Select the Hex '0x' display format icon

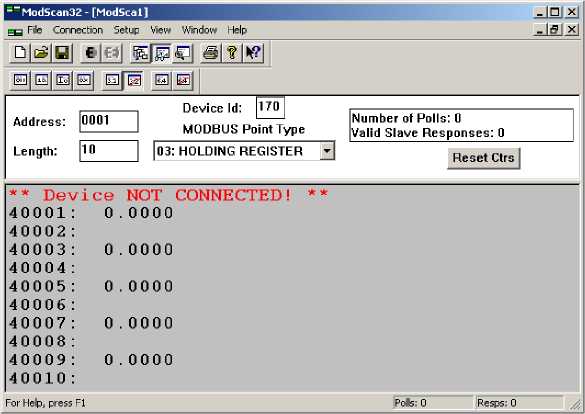click(x=84, y=80)
